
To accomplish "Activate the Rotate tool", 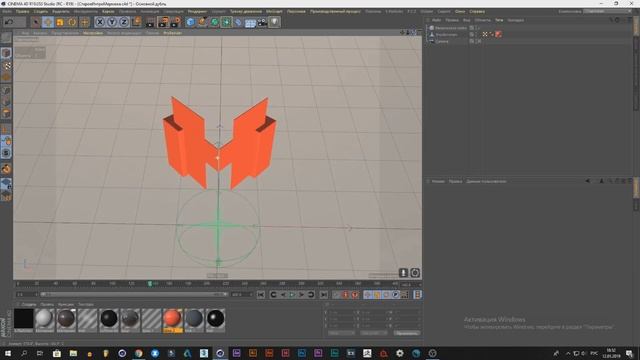I will 72,22.
